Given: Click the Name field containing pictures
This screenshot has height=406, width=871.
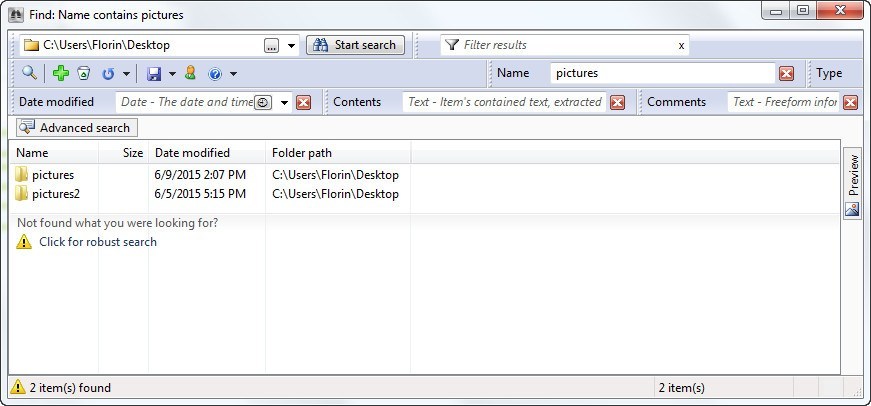Looking at the screenshot, I should (x=662, y=73).
